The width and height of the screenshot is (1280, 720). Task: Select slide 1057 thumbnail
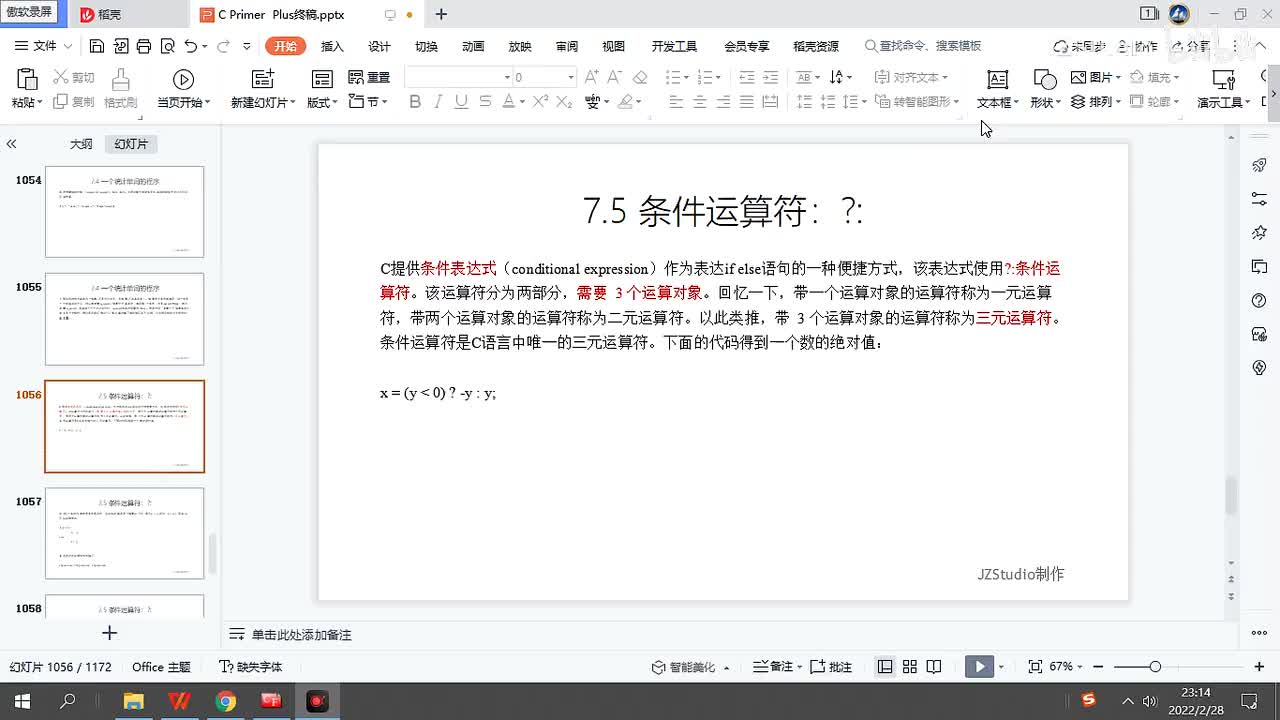[x=124, y=533]
